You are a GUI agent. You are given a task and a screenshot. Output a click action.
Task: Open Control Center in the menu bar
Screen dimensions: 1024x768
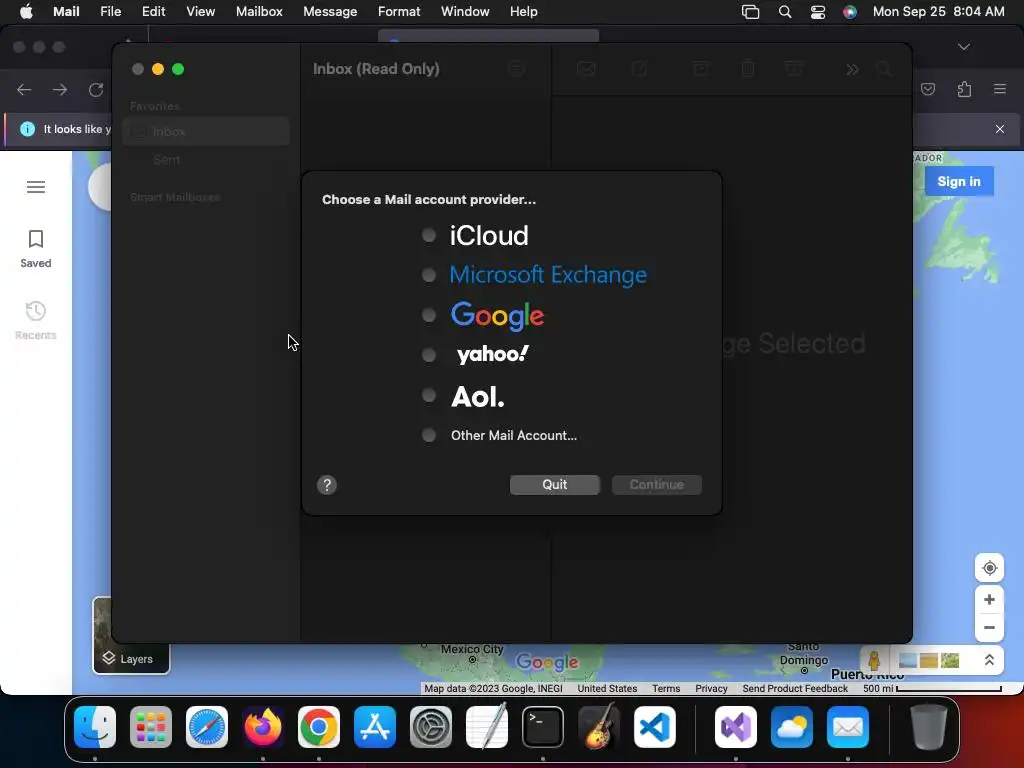818,12
